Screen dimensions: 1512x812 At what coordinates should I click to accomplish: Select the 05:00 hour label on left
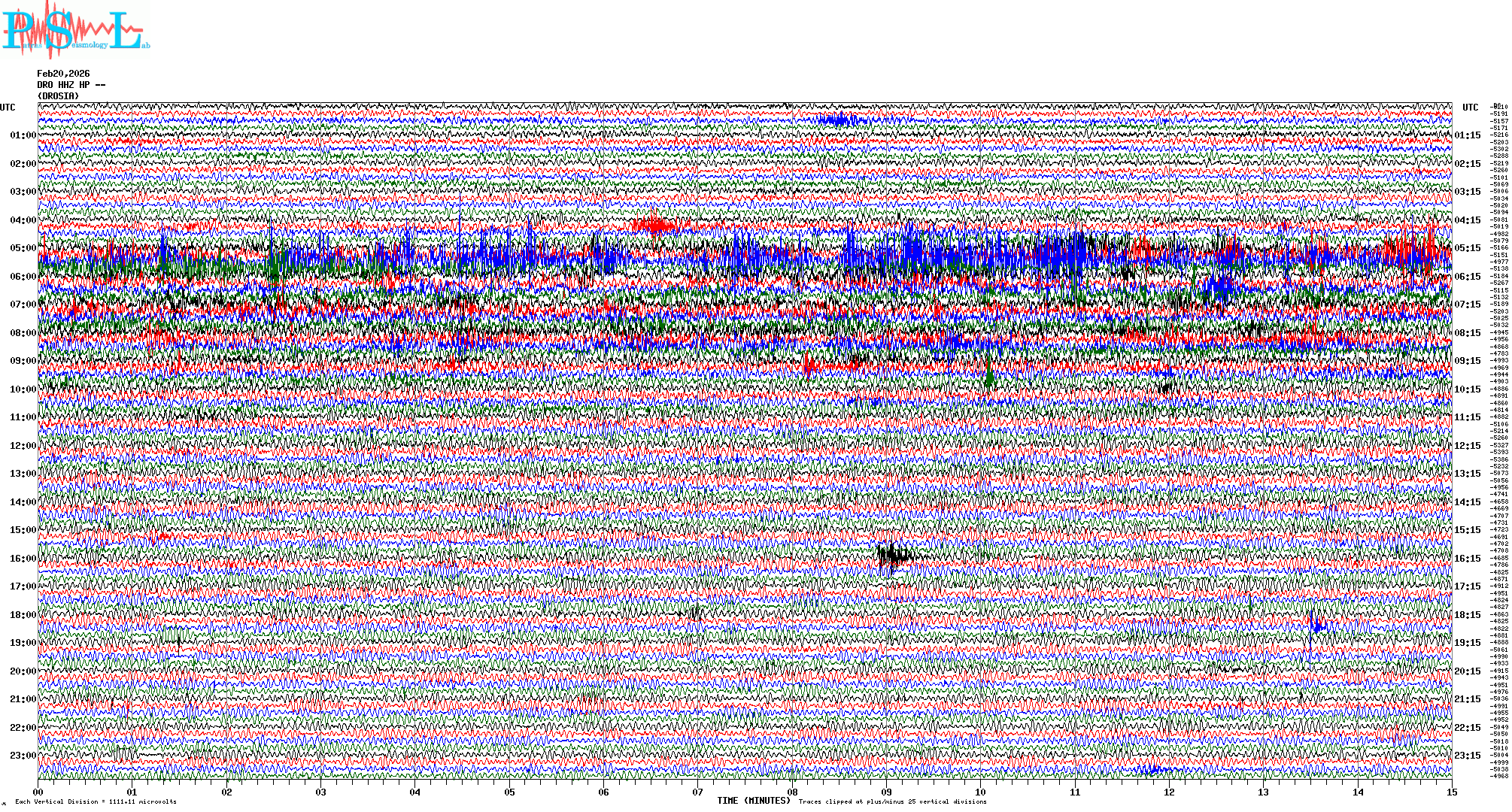pos(23,248)
